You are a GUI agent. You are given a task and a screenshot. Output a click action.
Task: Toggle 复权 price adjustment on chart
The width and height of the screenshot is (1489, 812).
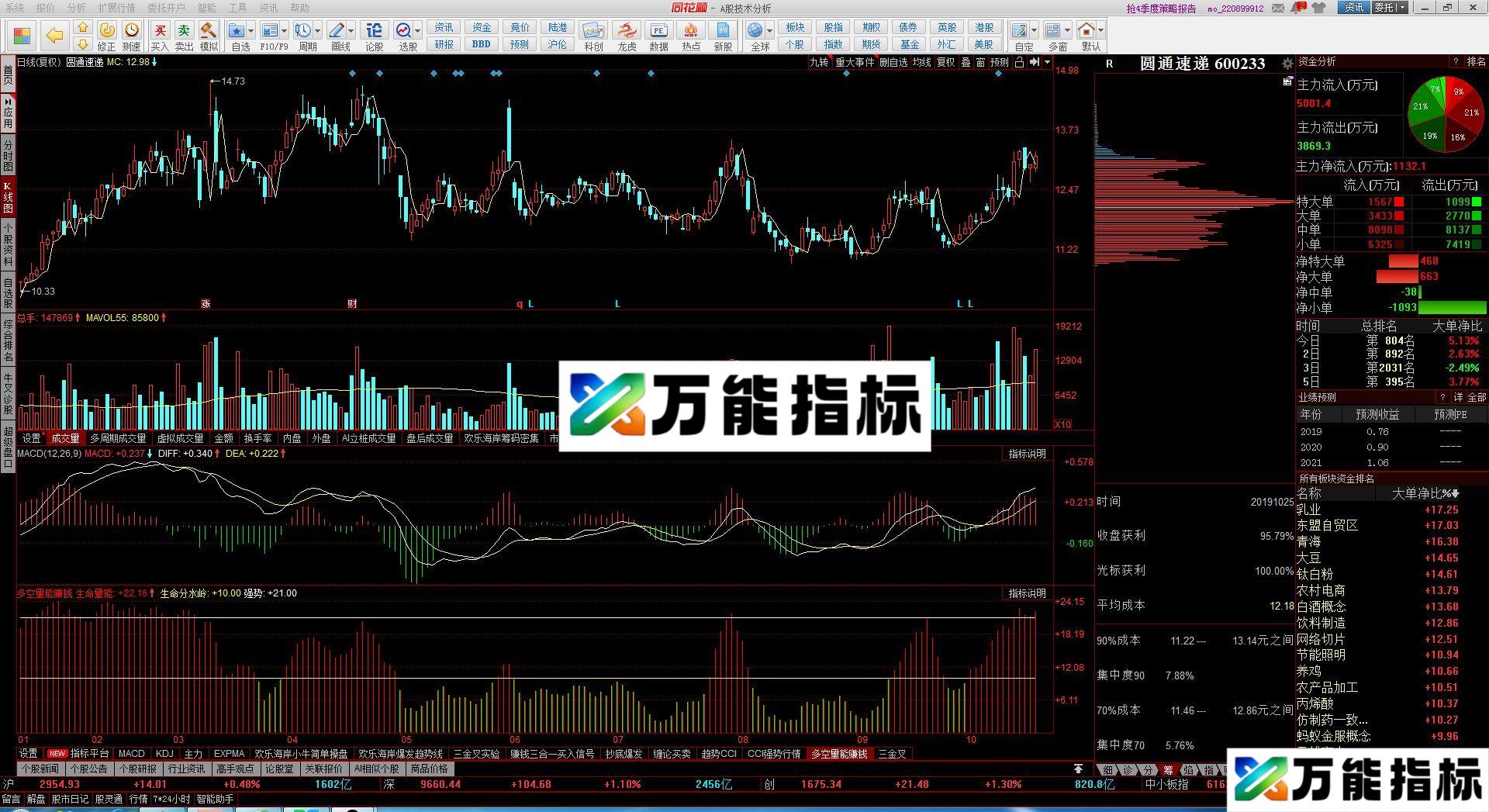pos(945,62)
